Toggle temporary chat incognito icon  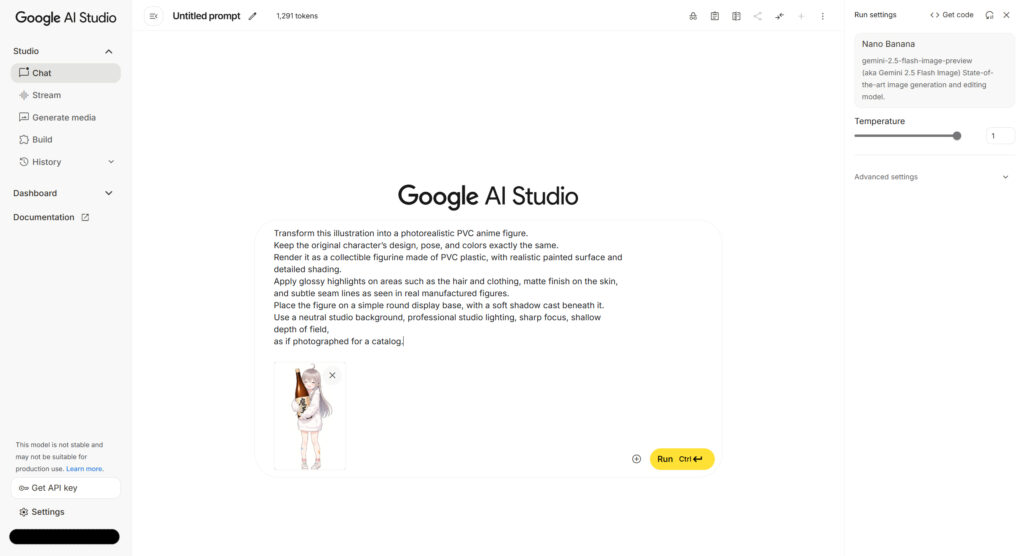tap(693, 16)
